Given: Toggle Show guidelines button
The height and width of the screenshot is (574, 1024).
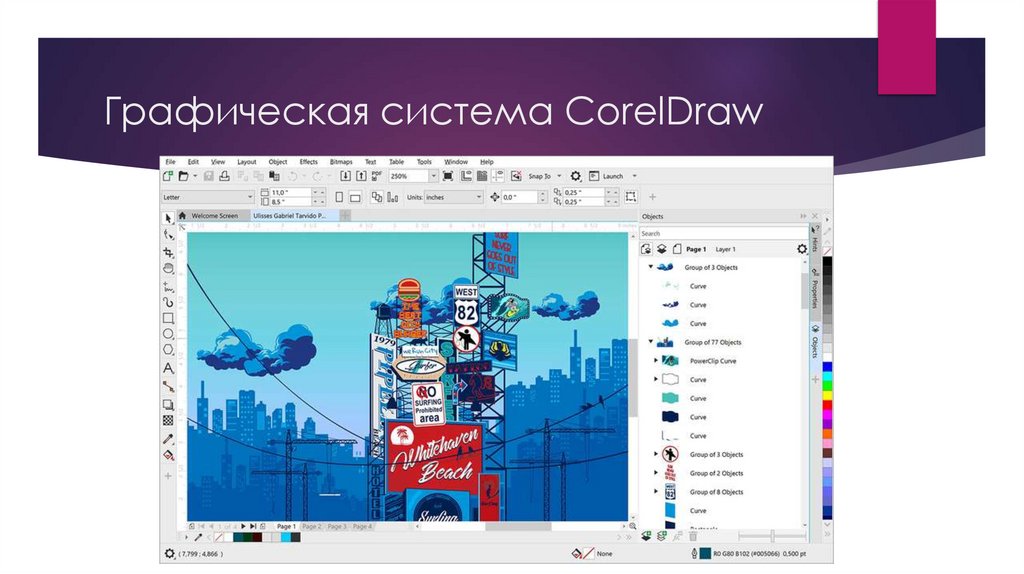Looking at the screenshot, I should pos(498,176).
